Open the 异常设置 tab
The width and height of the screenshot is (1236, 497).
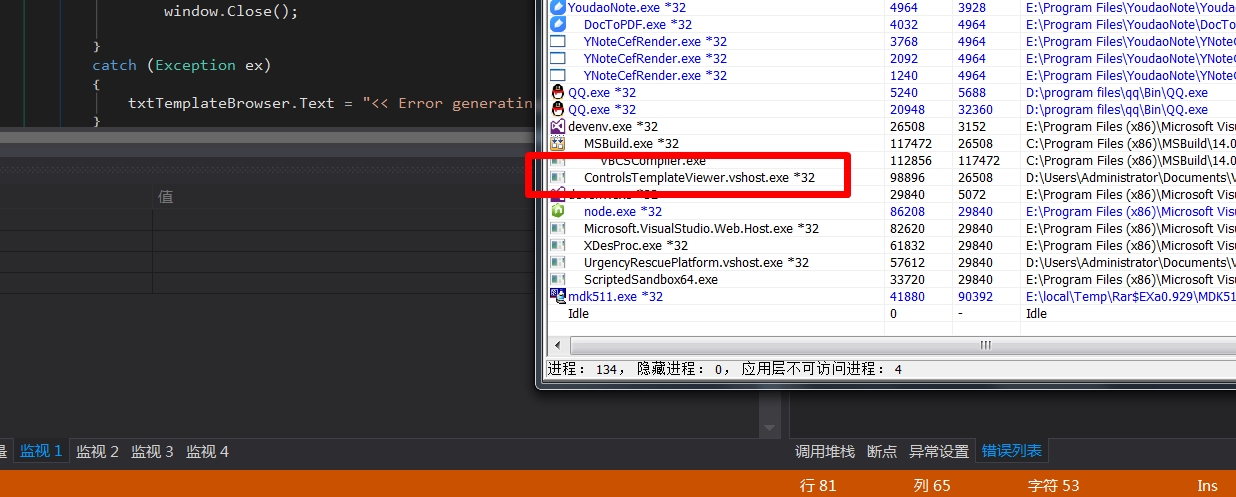[x=939, y=451]
